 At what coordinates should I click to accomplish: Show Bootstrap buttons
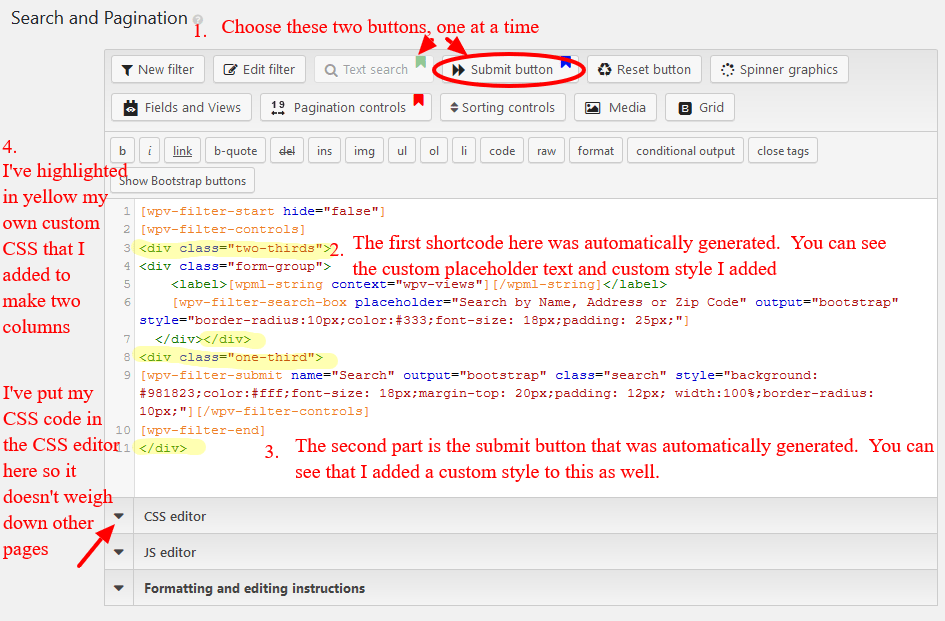pos(182,181)
